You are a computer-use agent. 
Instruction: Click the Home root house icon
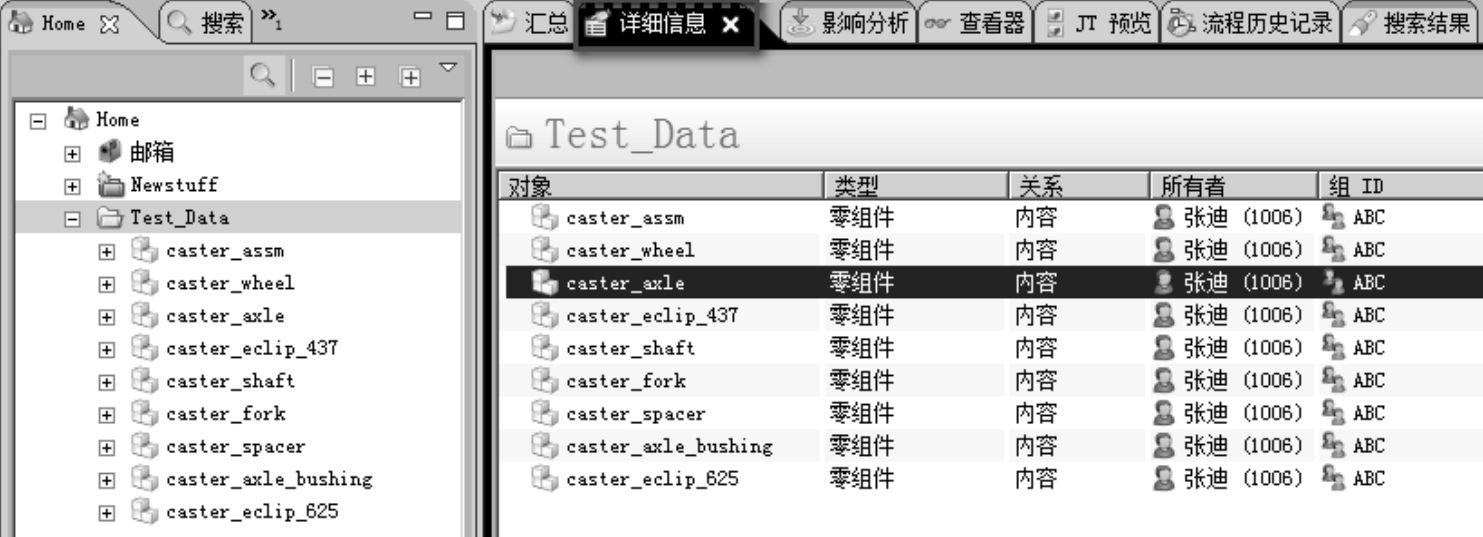(x=77, y=120)
